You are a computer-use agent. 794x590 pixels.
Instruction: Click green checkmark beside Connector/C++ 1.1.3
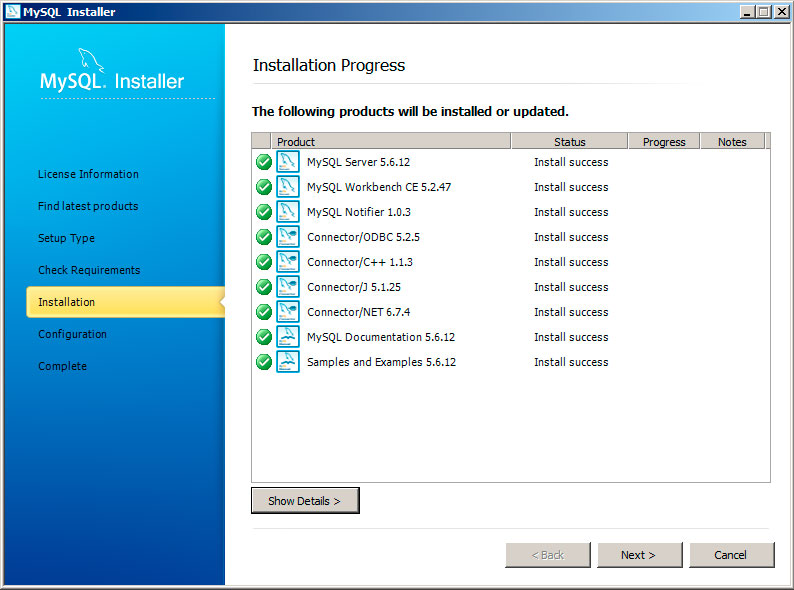pos(264,262)
